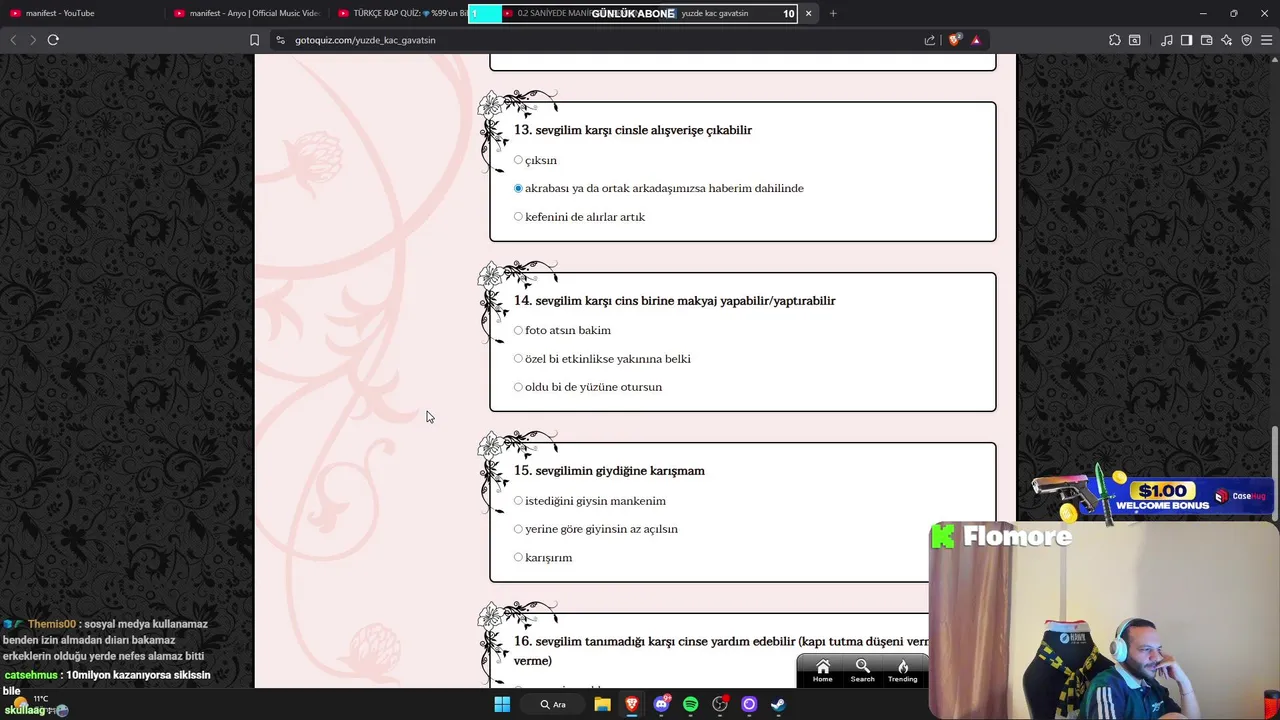Open the tab search icon in toolbar
Image resolution: width=1280 pixels, height=720 pixels.
click(1135, 40)
